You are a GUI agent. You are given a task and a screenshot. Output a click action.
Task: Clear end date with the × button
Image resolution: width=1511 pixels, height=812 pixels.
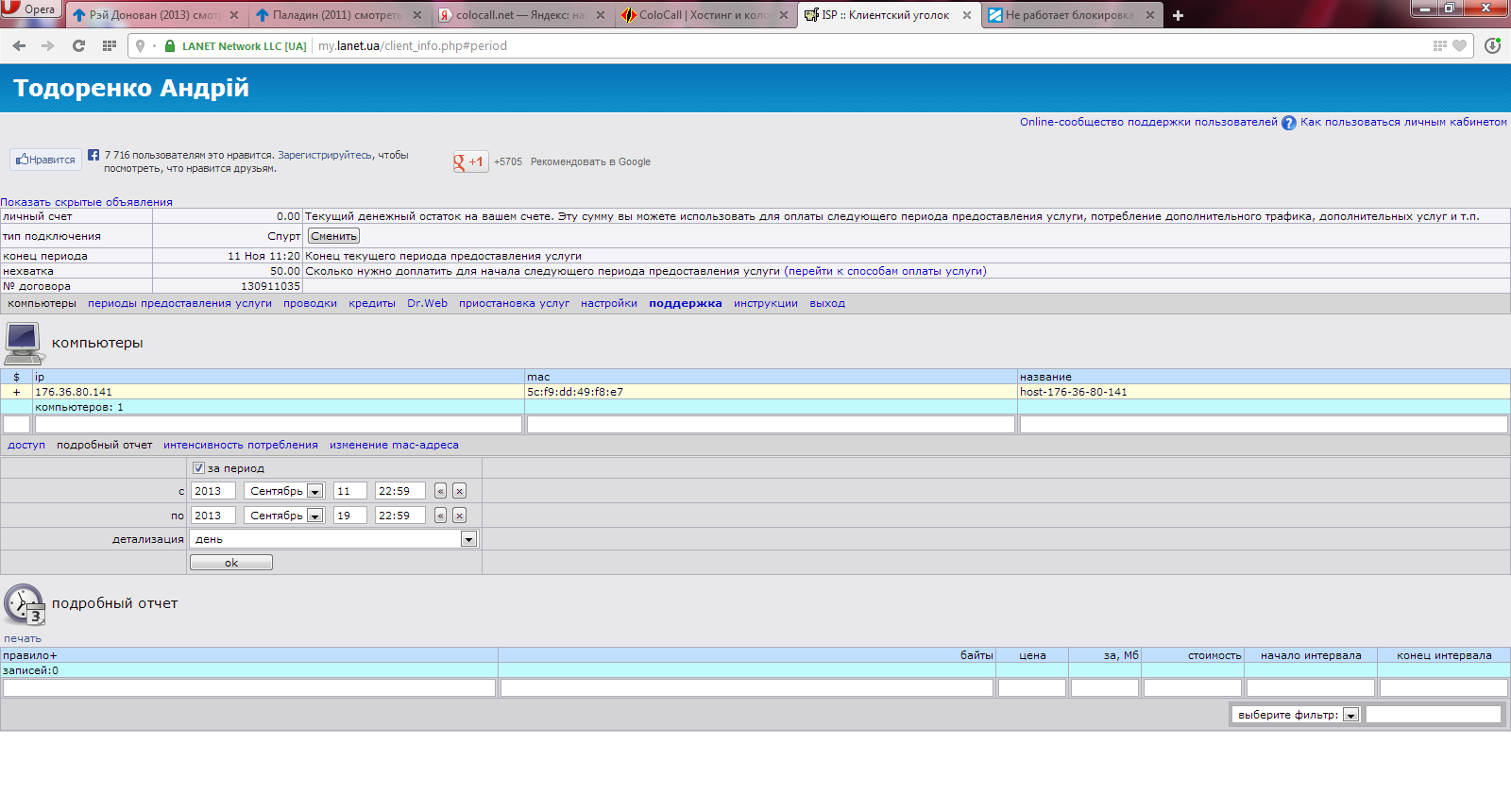coord(459,516)
